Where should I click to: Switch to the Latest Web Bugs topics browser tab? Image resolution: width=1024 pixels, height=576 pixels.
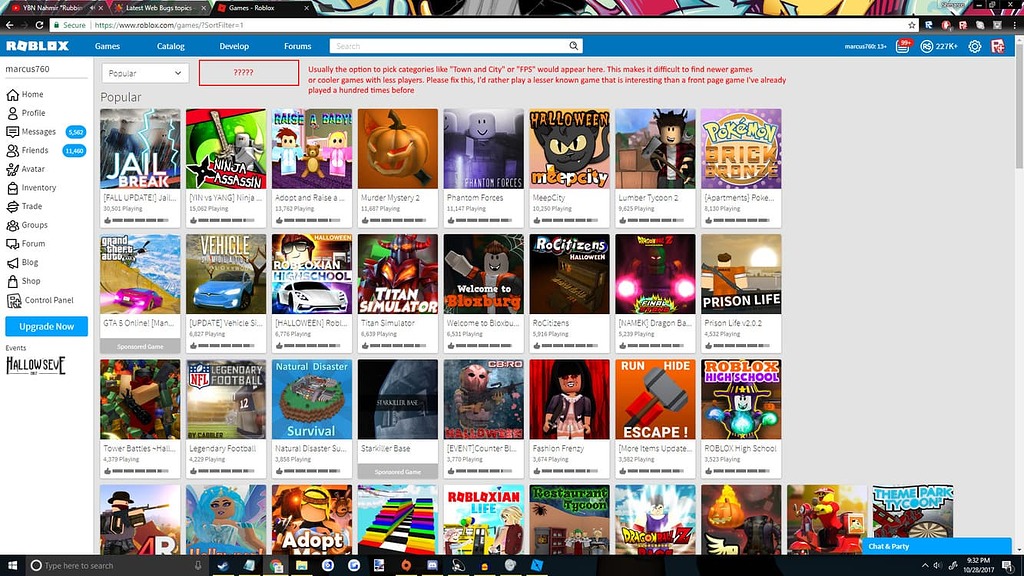(x=160, y=7)
